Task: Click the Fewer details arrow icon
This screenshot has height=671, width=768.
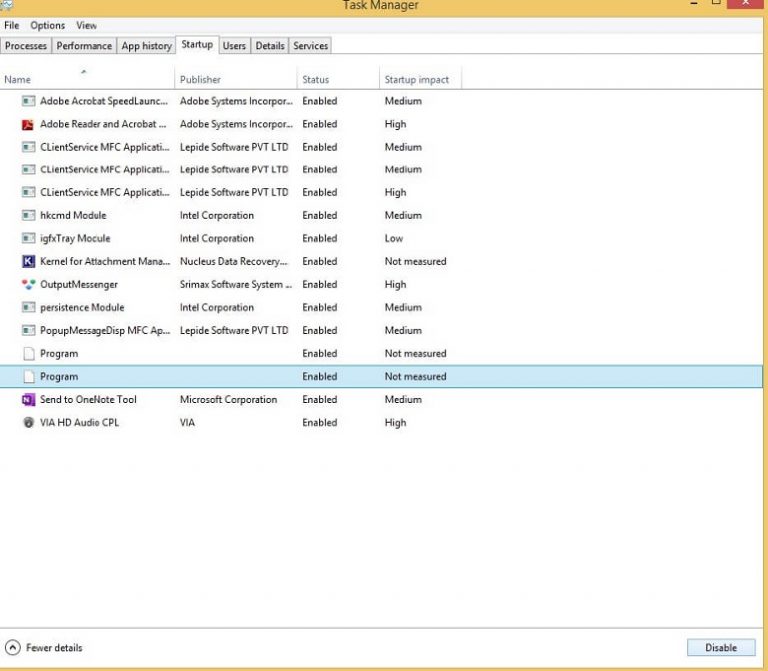Action: [12, 647]
